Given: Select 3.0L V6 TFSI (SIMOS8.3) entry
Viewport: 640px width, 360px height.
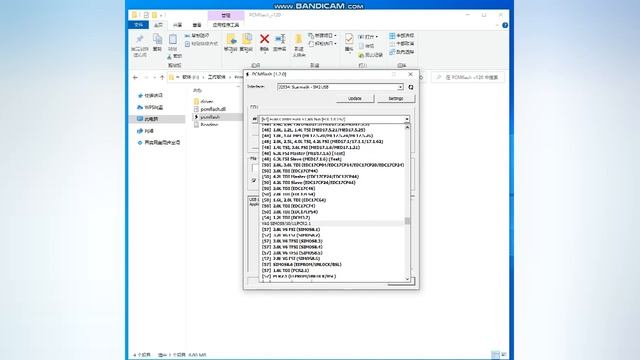Looking at the screenshot, I should [292, 241].
